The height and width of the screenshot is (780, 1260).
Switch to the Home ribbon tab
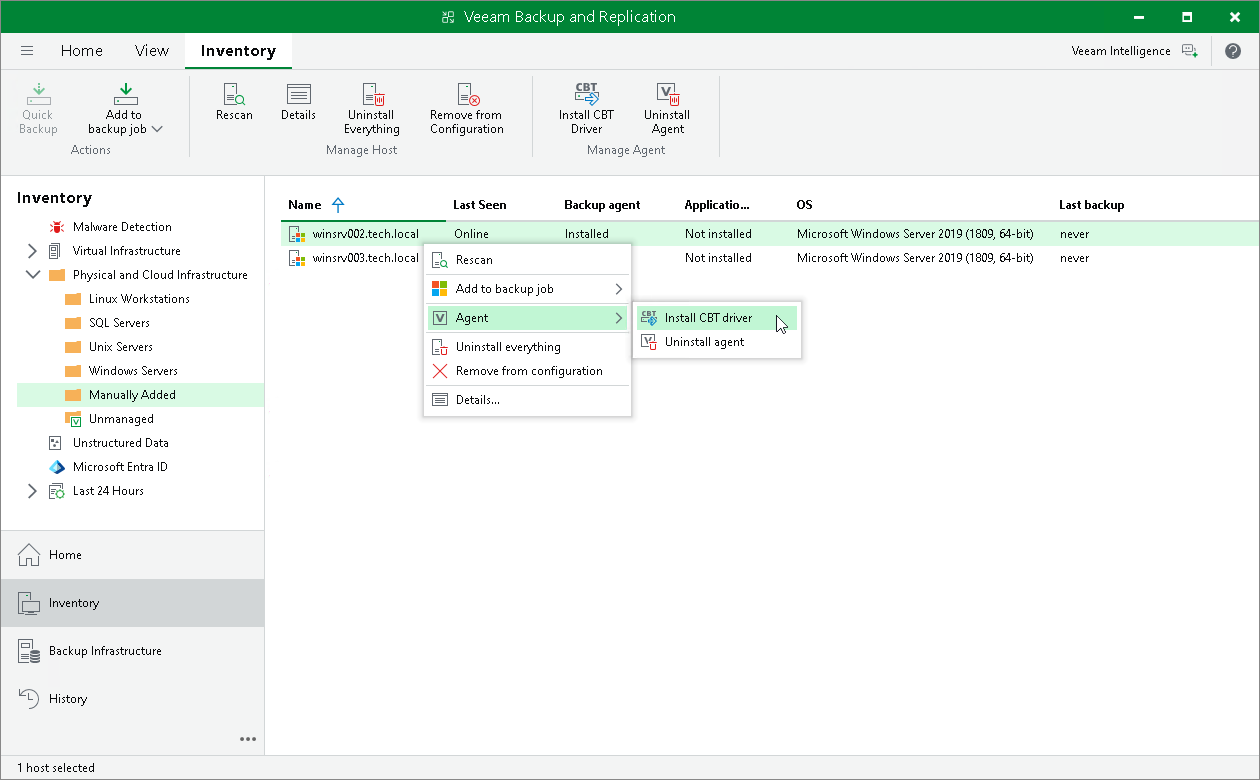(x=81, y=51)
